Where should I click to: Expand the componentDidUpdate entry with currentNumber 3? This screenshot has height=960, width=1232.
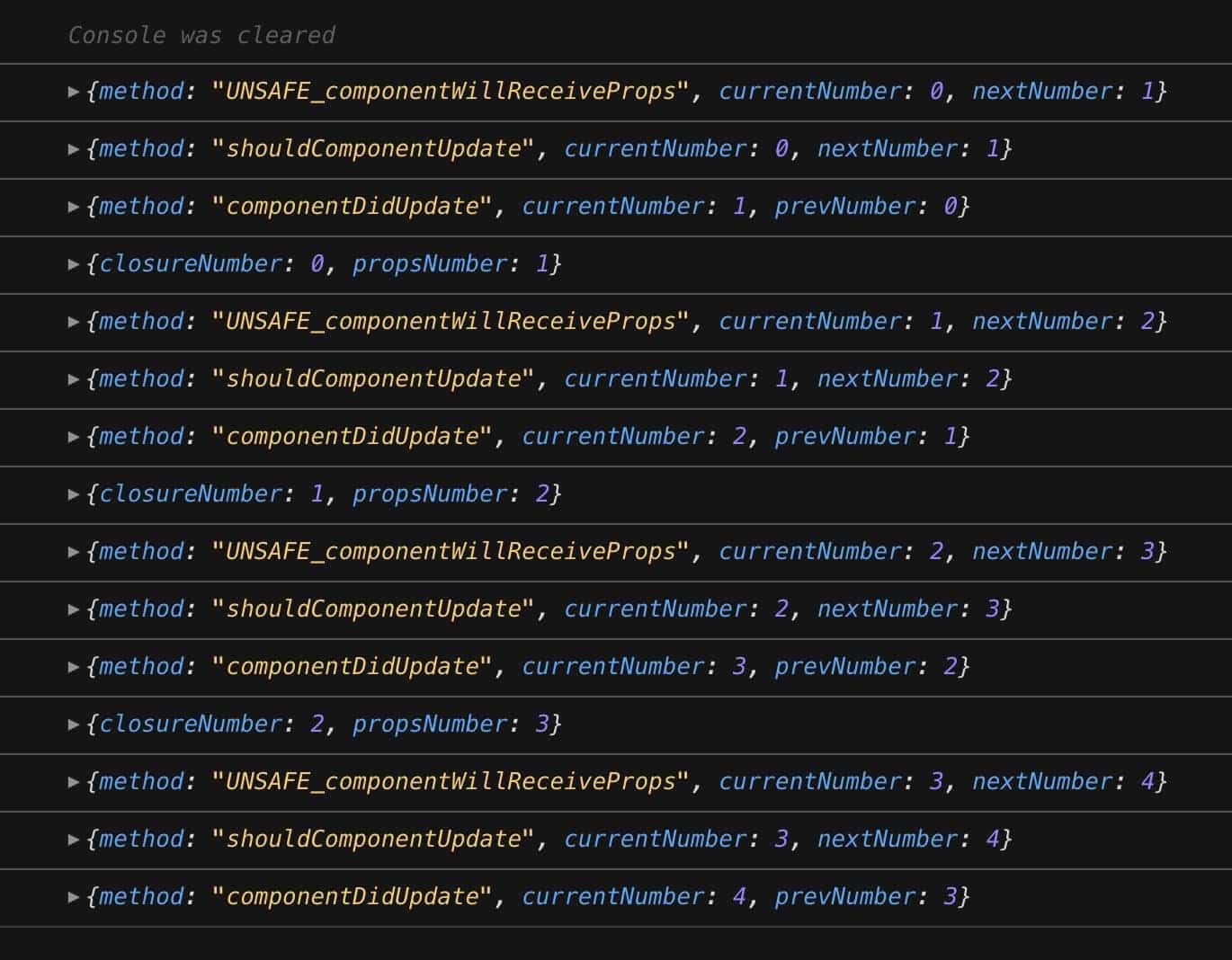tap(74, 668)
